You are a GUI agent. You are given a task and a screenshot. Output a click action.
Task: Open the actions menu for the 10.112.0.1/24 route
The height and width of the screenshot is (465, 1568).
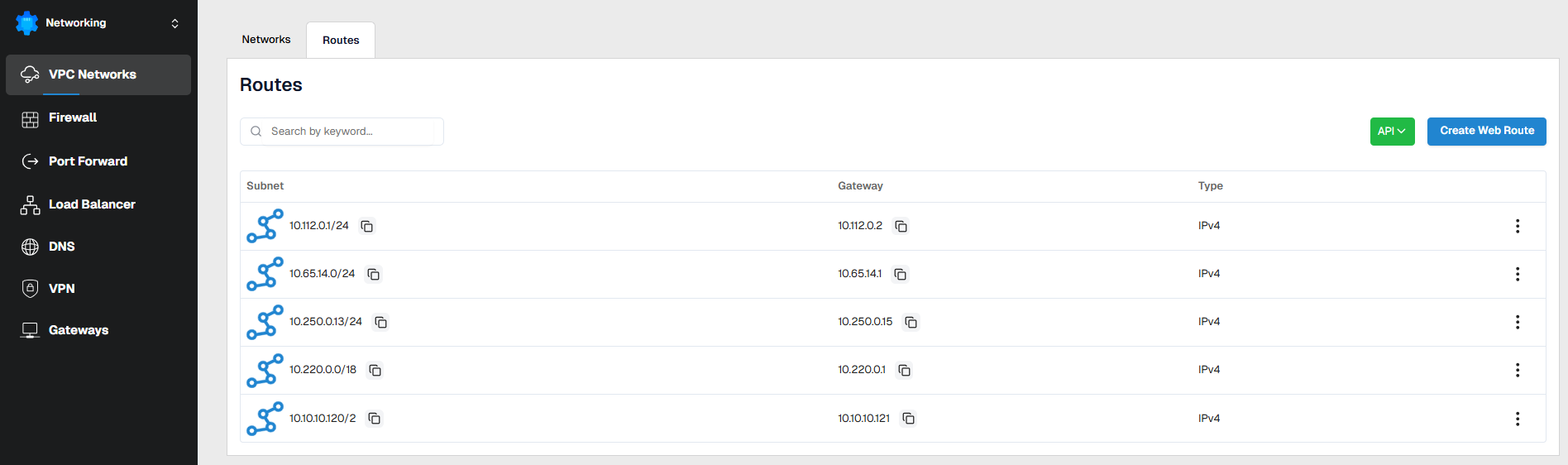click(x=1517, y=226)
